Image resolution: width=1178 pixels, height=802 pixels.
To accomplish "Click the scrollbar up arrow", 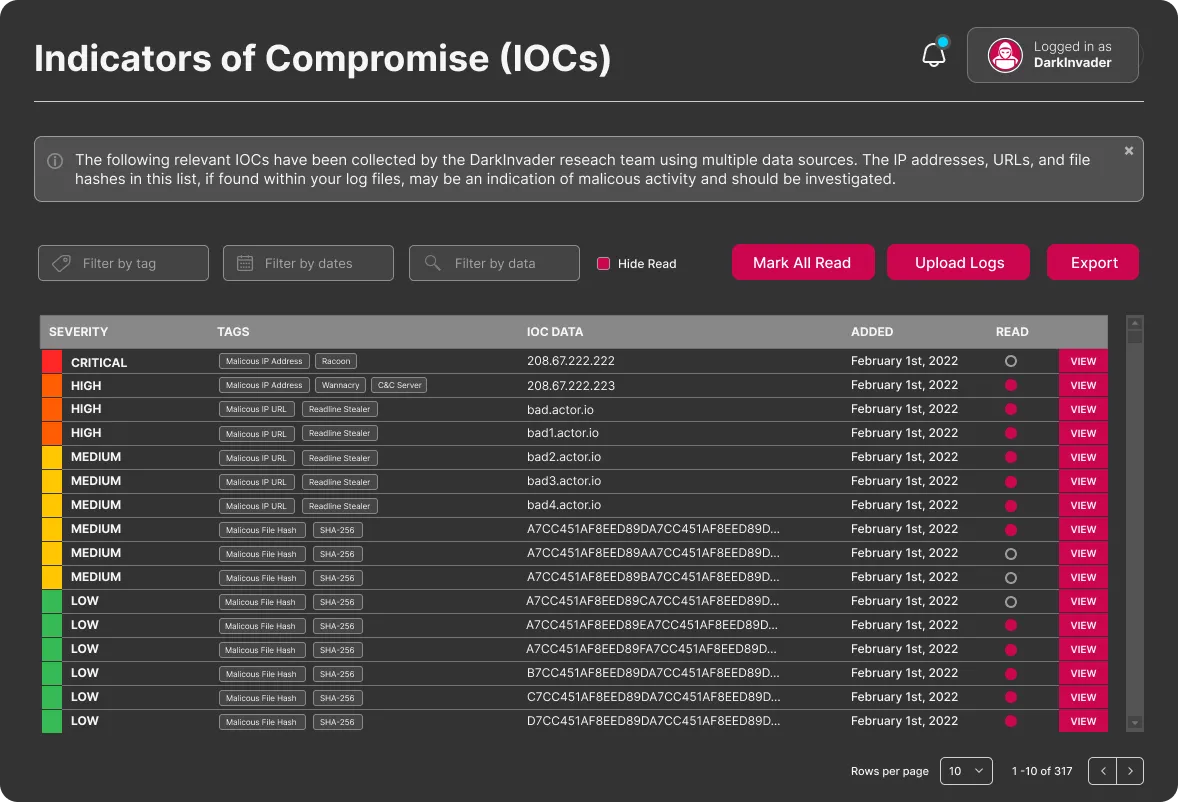I will (x=1134, y=323).
